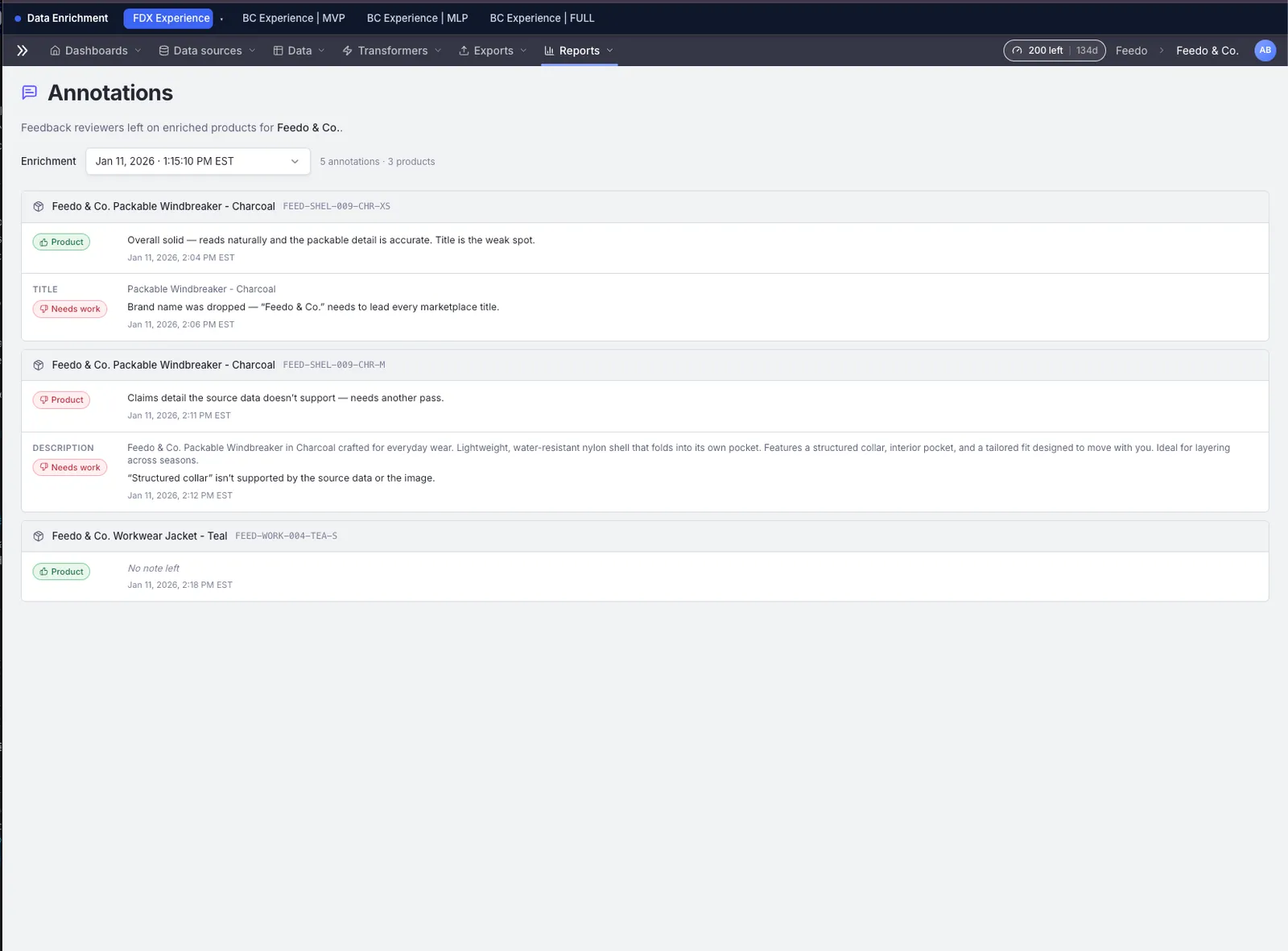Expand the Data menu chevron

(321, 50)
